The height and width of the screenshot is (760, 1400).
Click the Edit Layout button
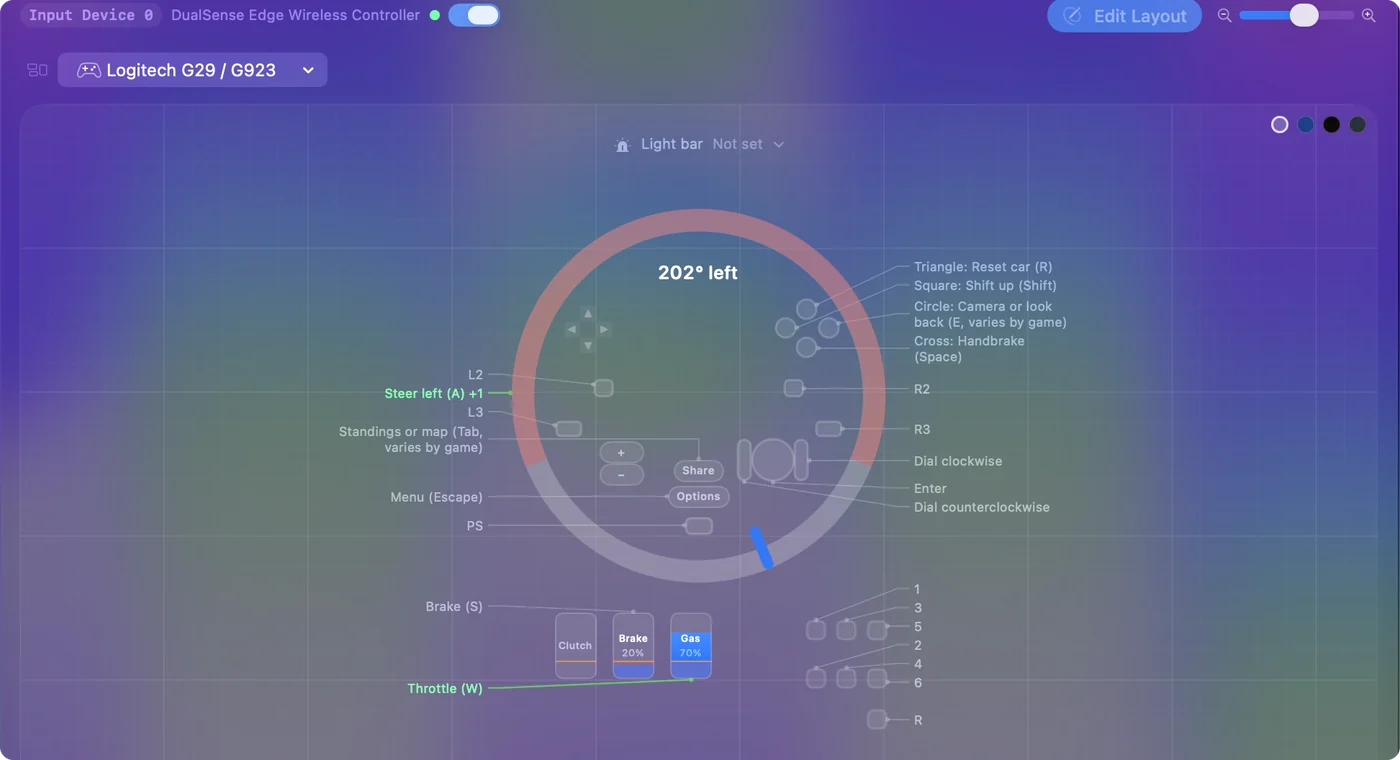click(1124, 16)
